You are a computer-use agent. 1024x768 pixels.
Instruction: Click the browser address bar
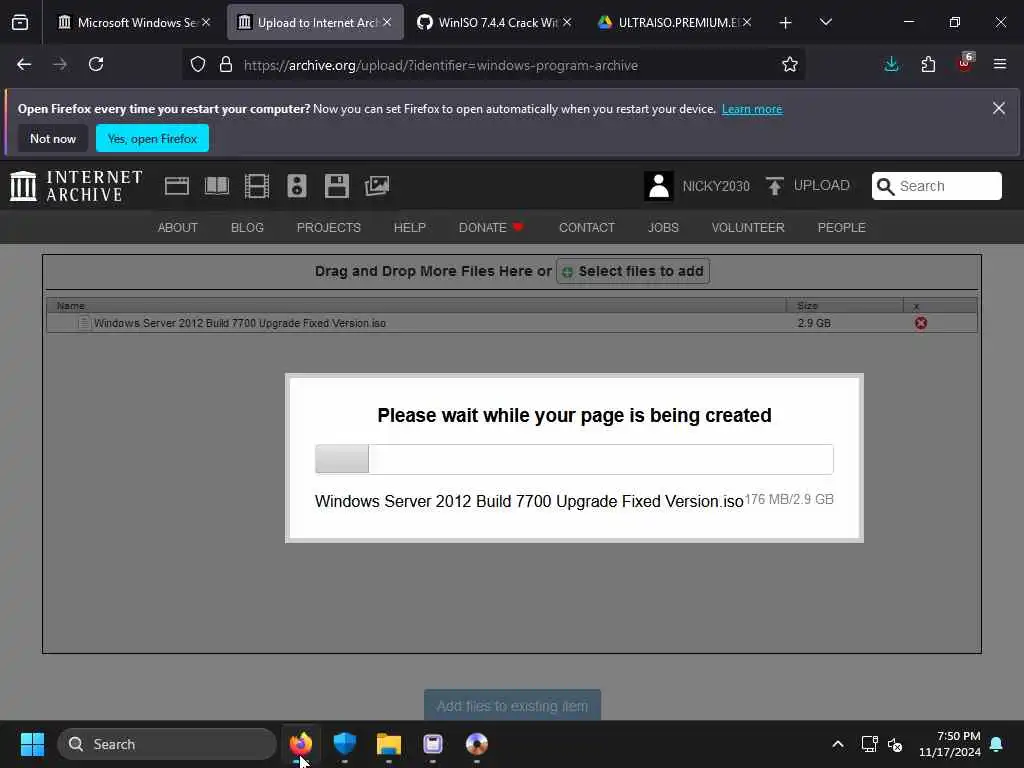tap(493, 65)
